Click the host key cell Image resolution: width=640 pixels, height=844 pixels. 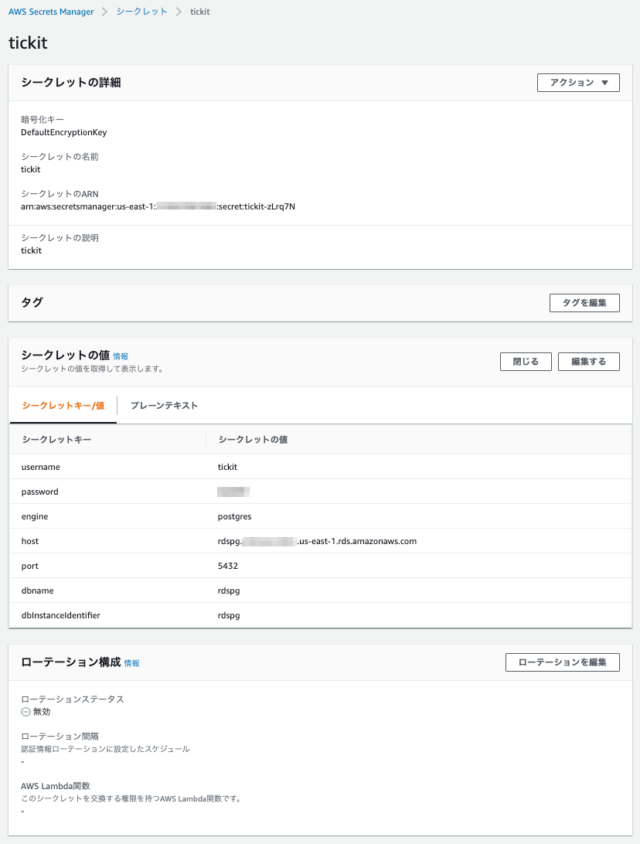[x=30, y=541]
